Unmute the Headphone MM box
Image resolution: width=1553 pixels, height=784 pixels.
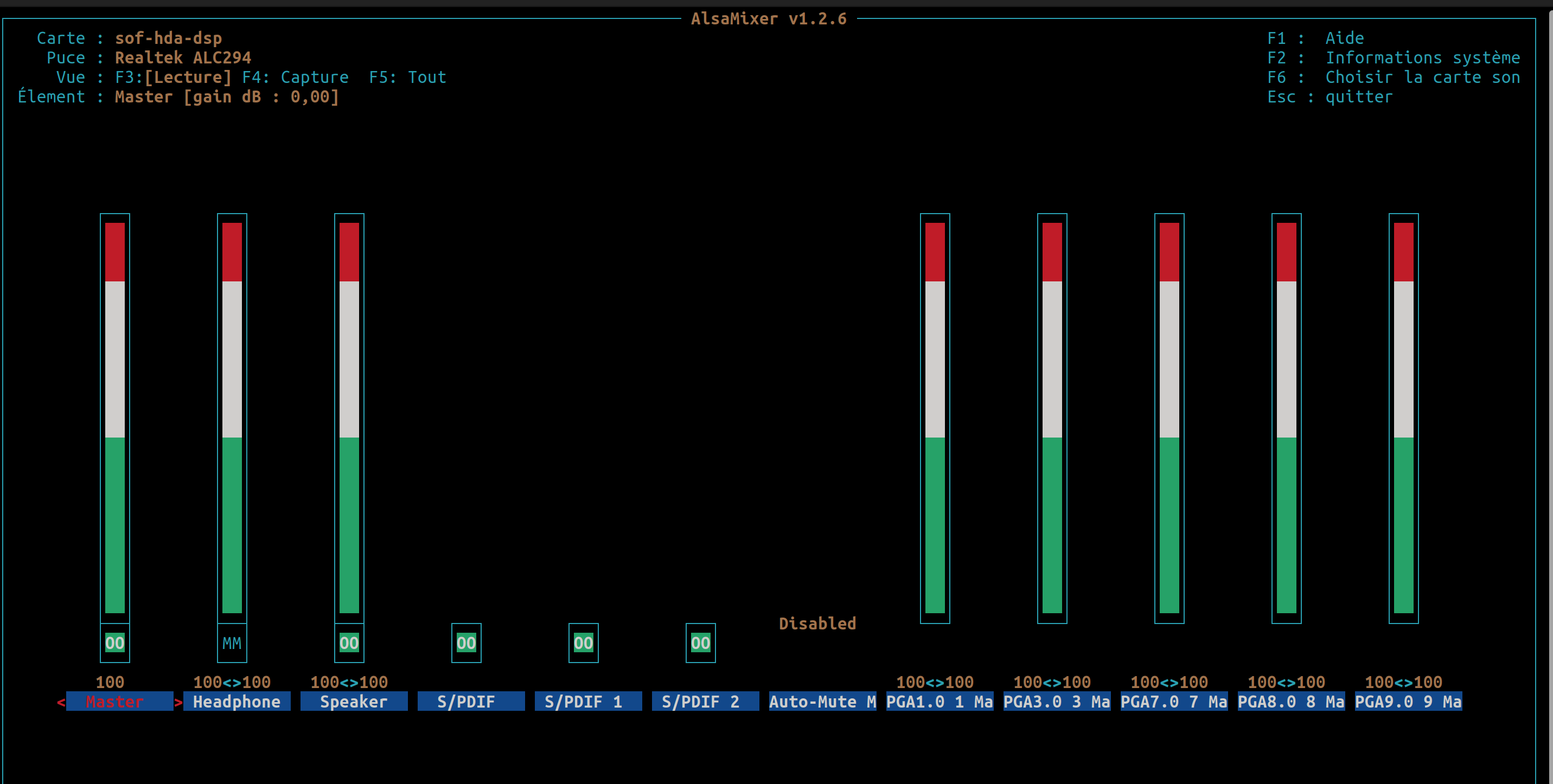[232, 643]
